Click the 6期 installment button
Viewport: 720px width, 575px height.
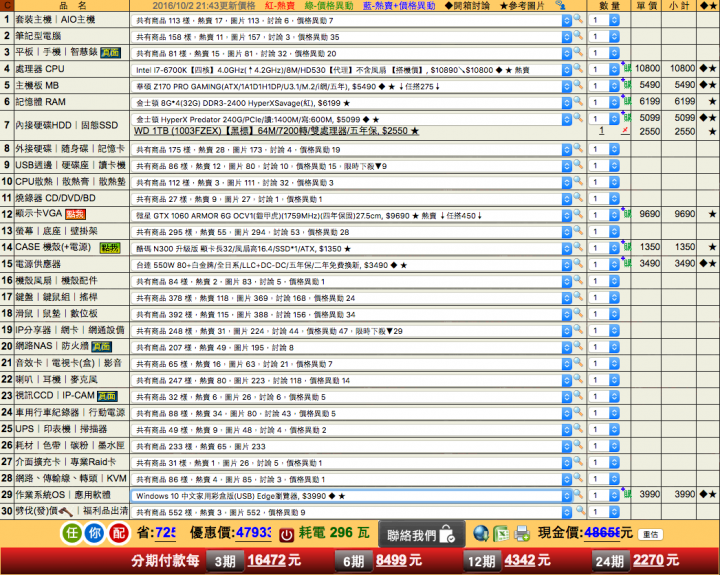coord(353,561)
